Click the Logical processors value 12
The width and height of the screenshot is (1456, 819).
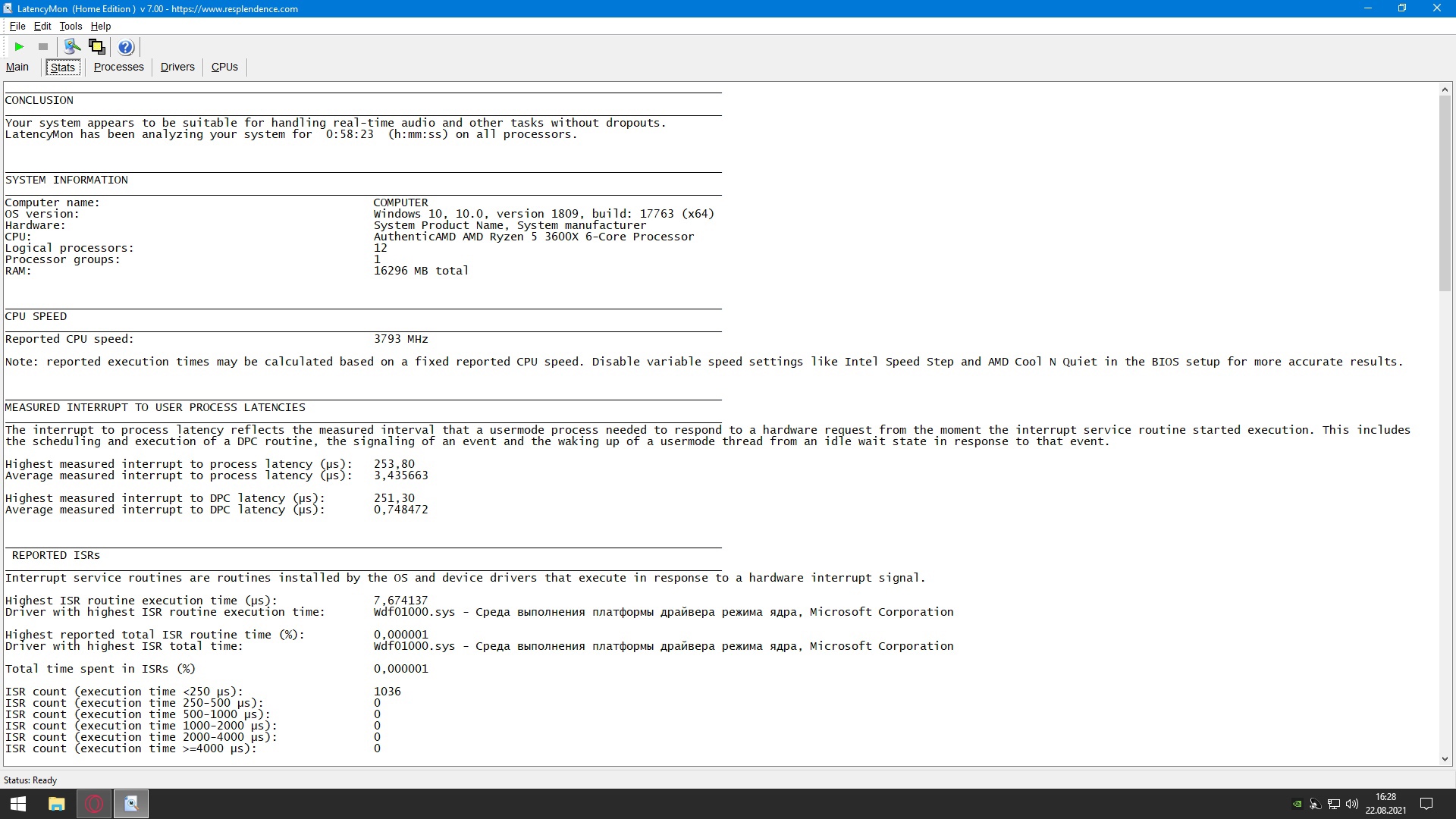point(381,248)
